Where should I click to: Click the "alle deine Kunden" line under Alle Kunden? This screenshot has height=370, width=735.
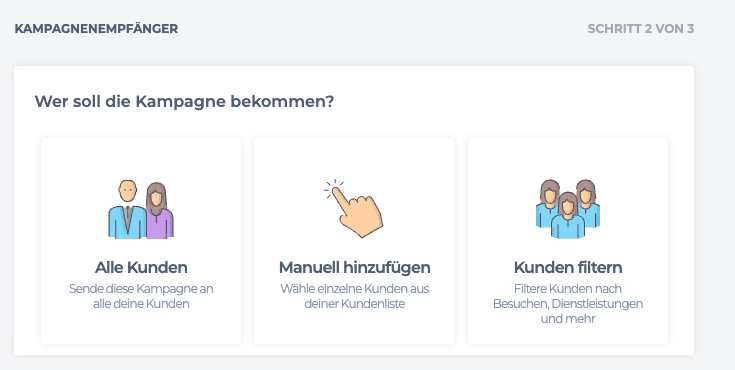pyautogui.click(x=141, y=303)
